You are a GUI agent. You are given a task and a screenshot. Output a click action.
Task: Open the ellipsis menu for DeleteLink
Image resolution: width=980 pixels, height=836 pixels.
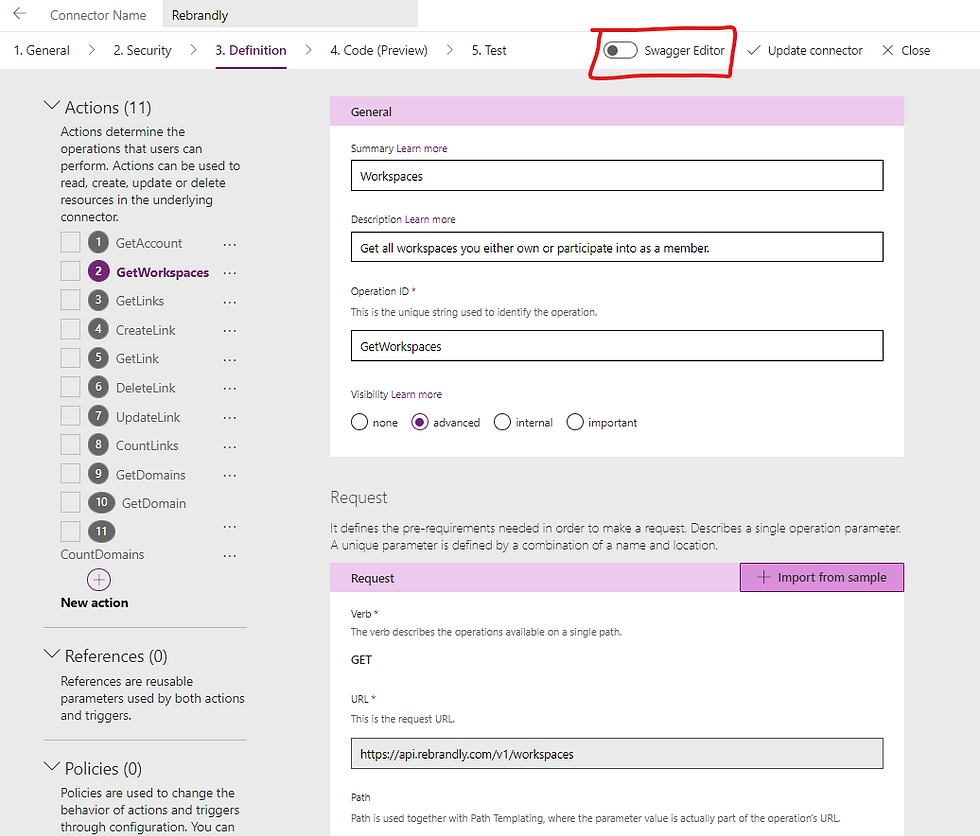point(230,389)
